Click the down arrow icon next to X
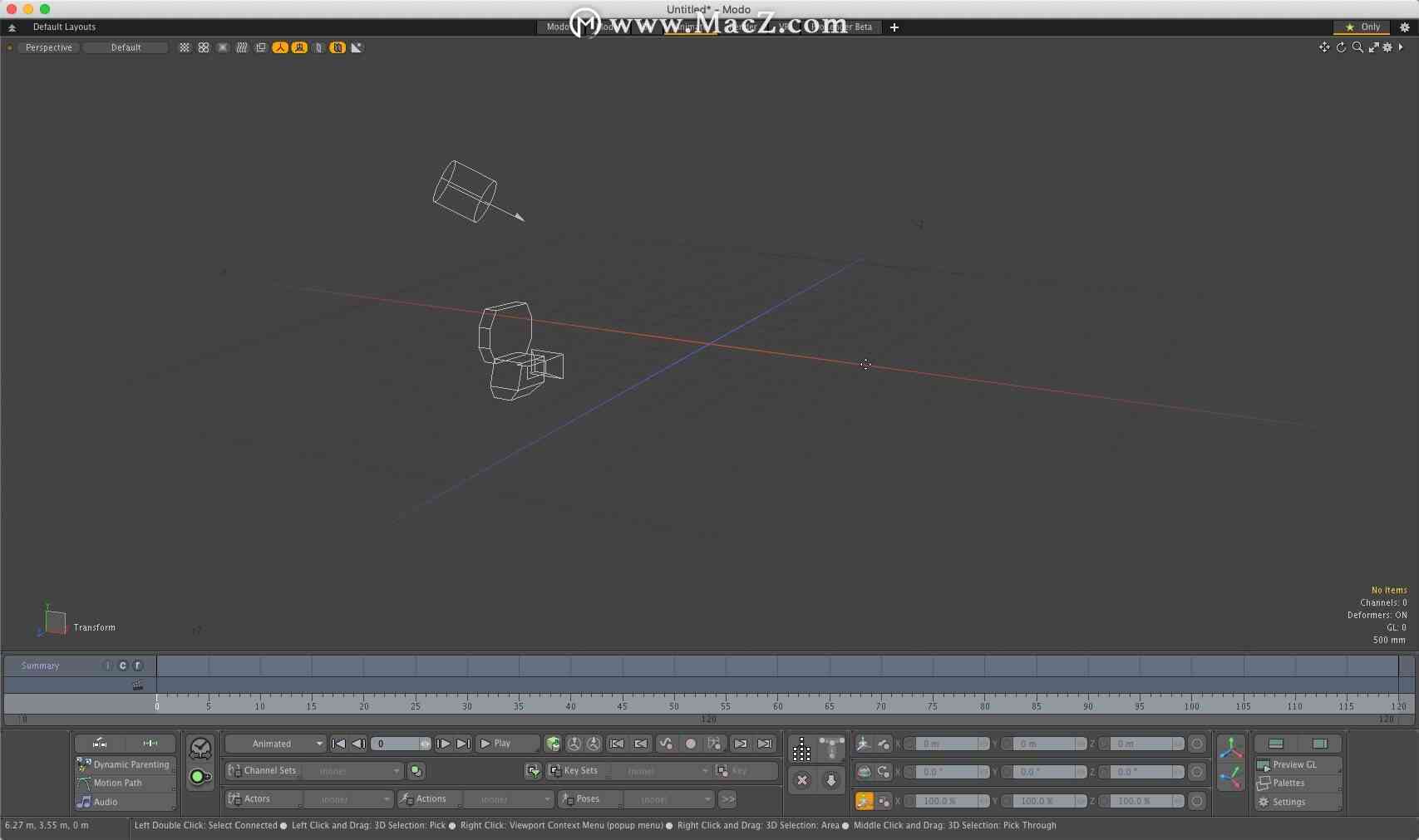The height and width of the screenshot is (840, 1419). [x=830, y=780]
